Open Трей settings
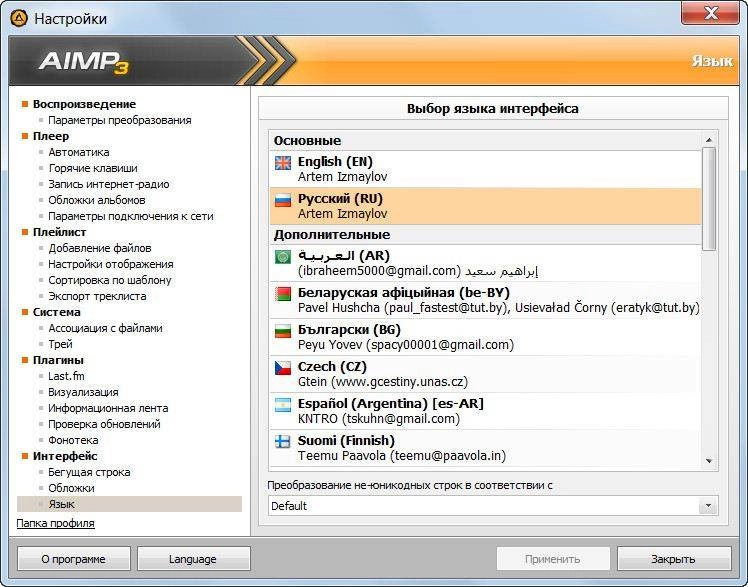 [x=61, y=344]
